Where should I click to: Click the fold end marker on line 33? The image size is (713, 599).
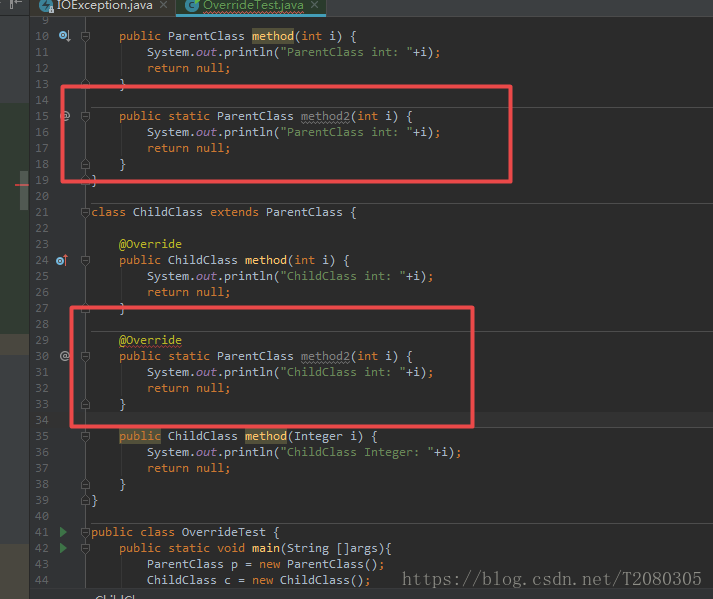(x=85, y=404)
